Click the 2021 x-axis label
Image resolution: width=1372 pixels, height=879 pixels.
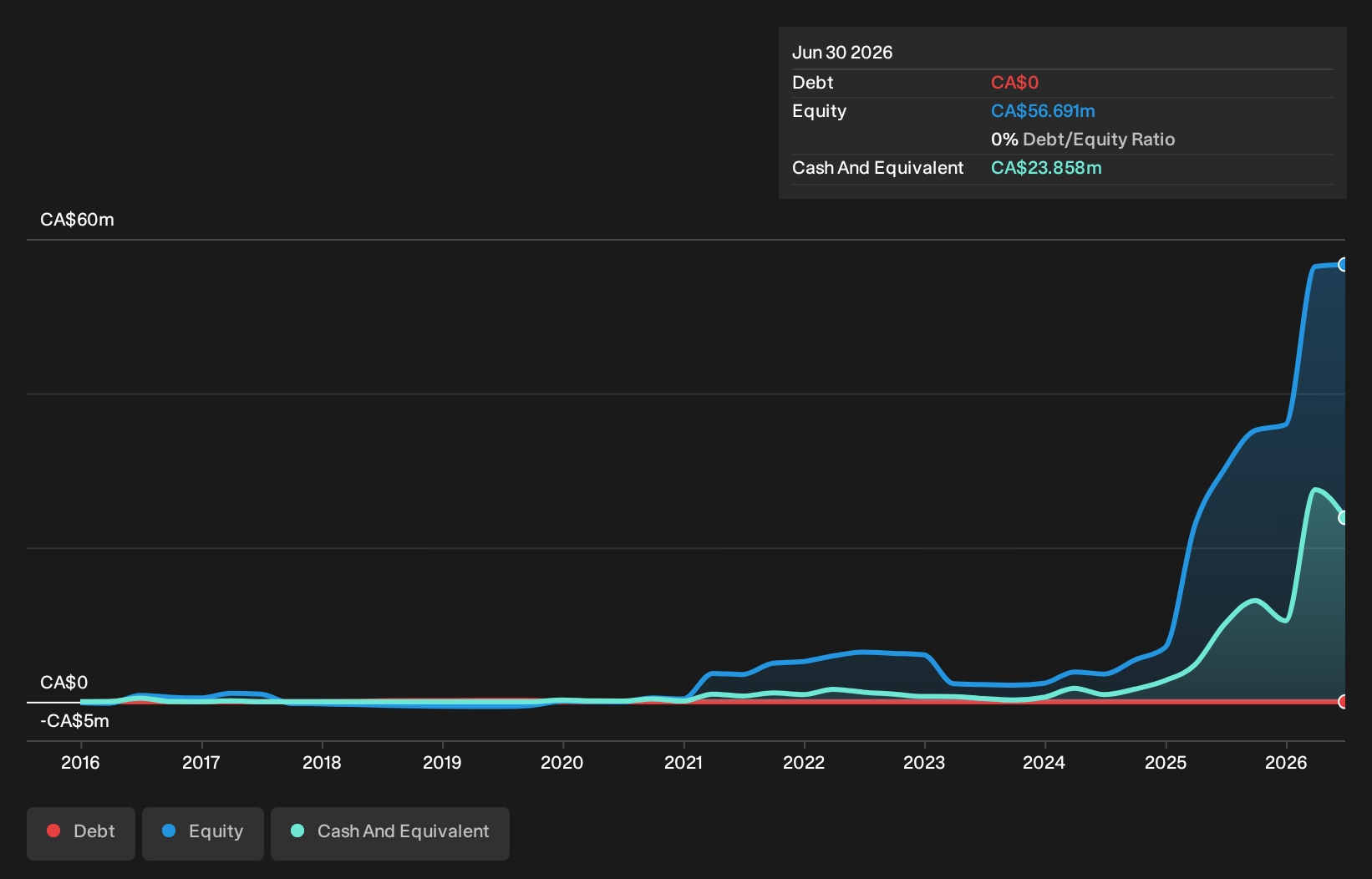click(x=683, y=763)
